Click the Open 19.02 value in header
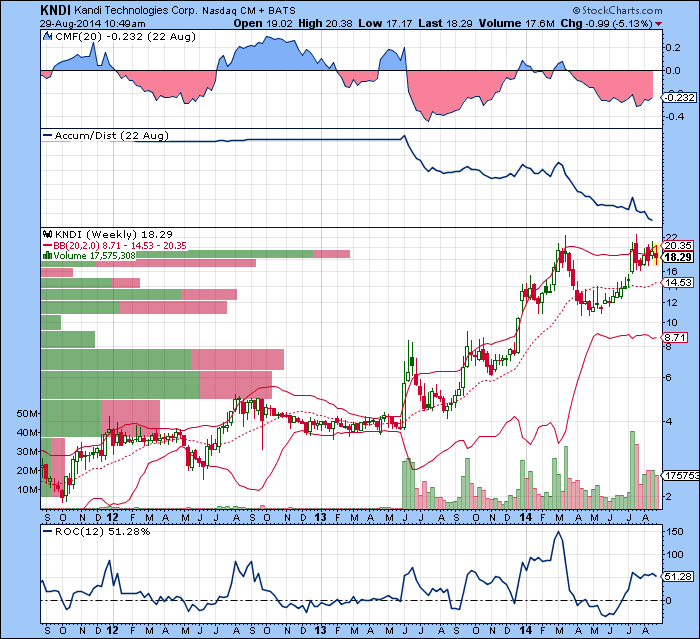Image resolution: width=700 pixels, height=639 pixels. [x=263, y=23]
